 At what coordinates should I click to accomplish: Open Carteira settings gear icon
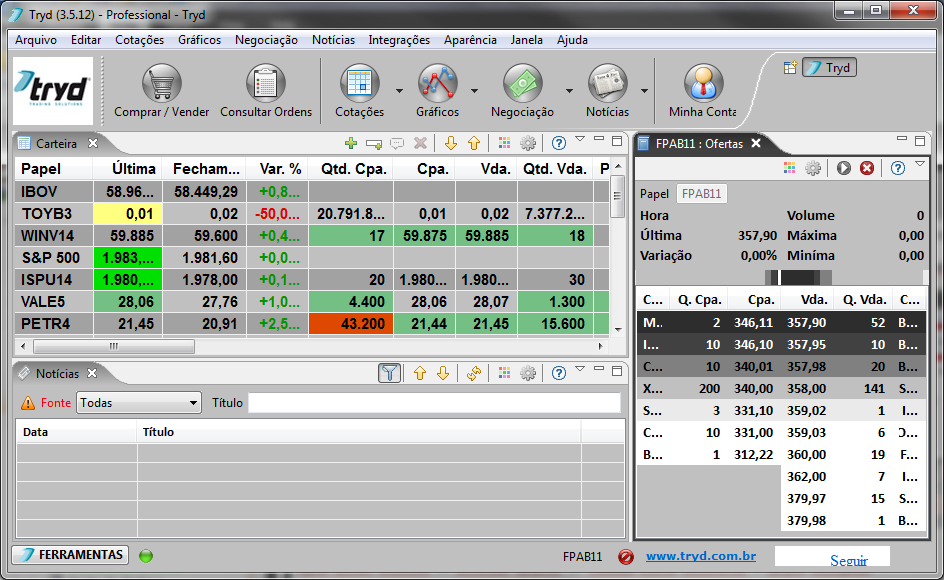pyautogui.click(x=527, y=143)
